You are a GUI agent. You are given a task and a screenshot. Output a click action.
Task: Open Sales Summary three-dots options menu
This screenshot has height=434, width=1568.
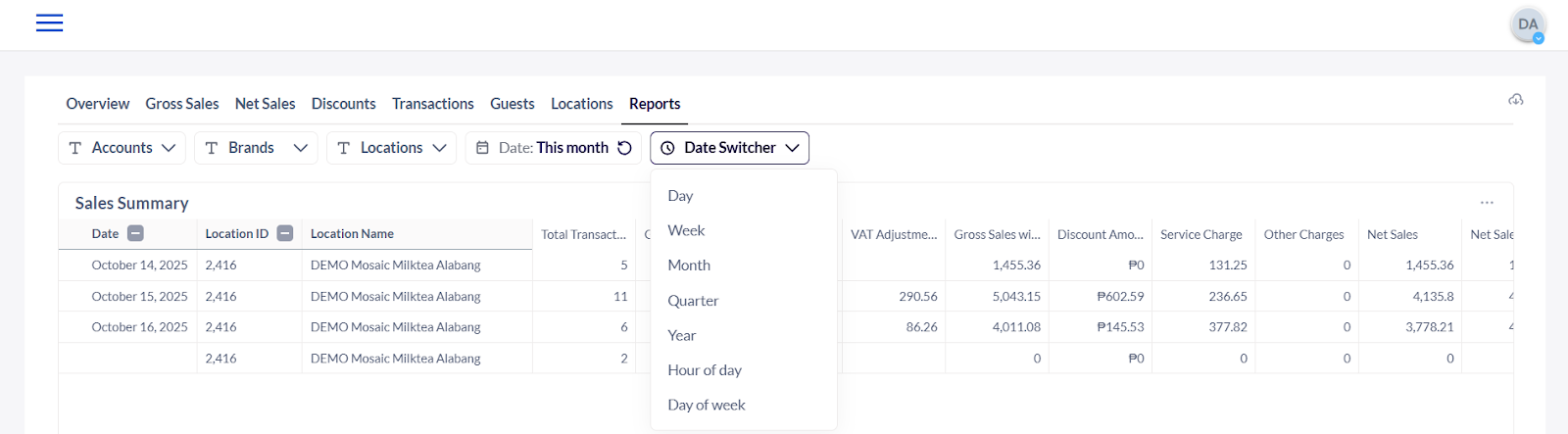[x=1487, y=203]
